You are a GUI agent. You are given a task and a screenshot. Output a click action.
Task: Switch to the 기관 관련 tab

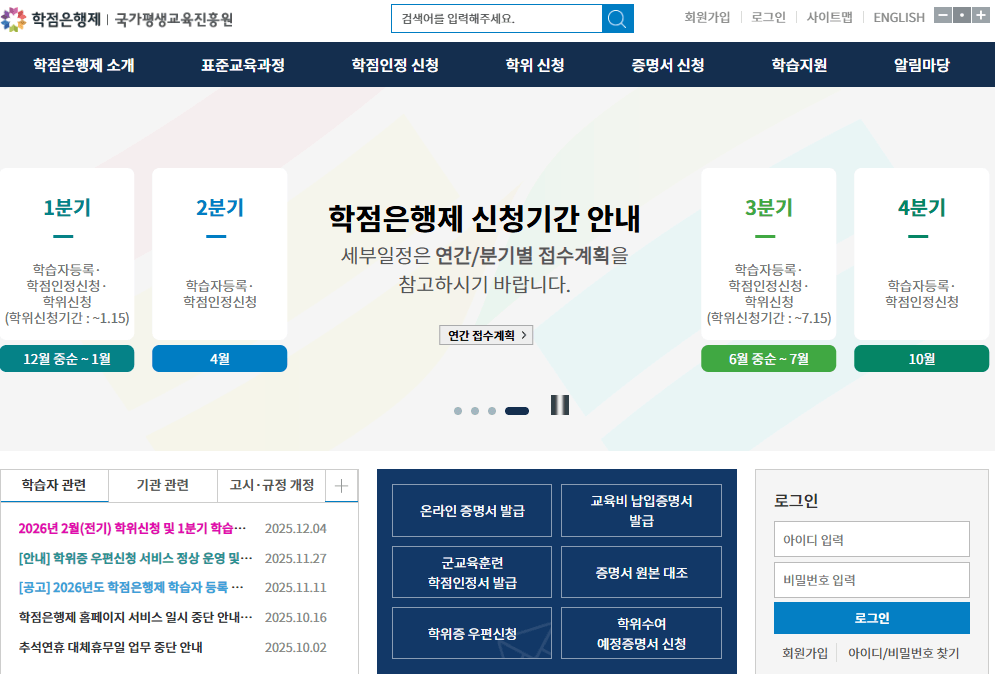162,486
